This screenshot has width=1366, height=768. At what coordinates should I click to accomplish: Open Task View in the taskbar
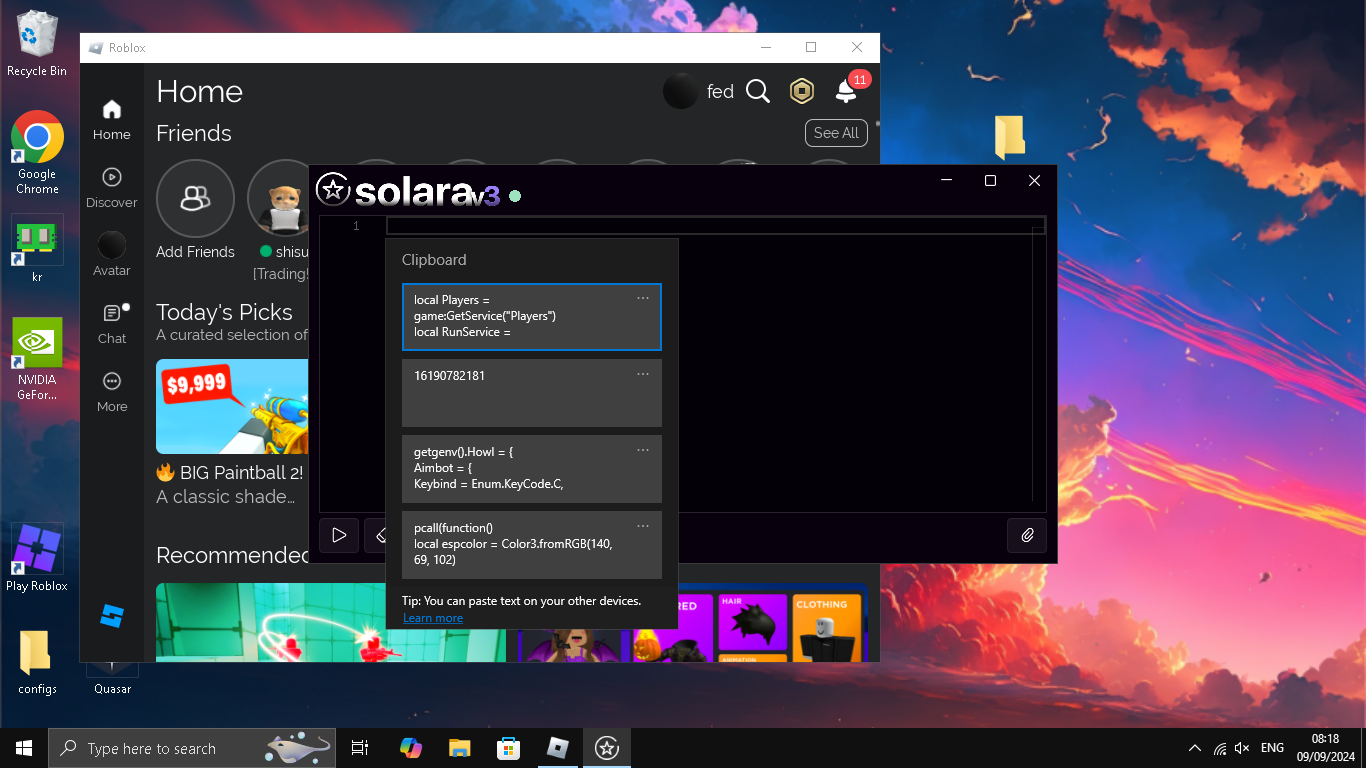point(360,748)
